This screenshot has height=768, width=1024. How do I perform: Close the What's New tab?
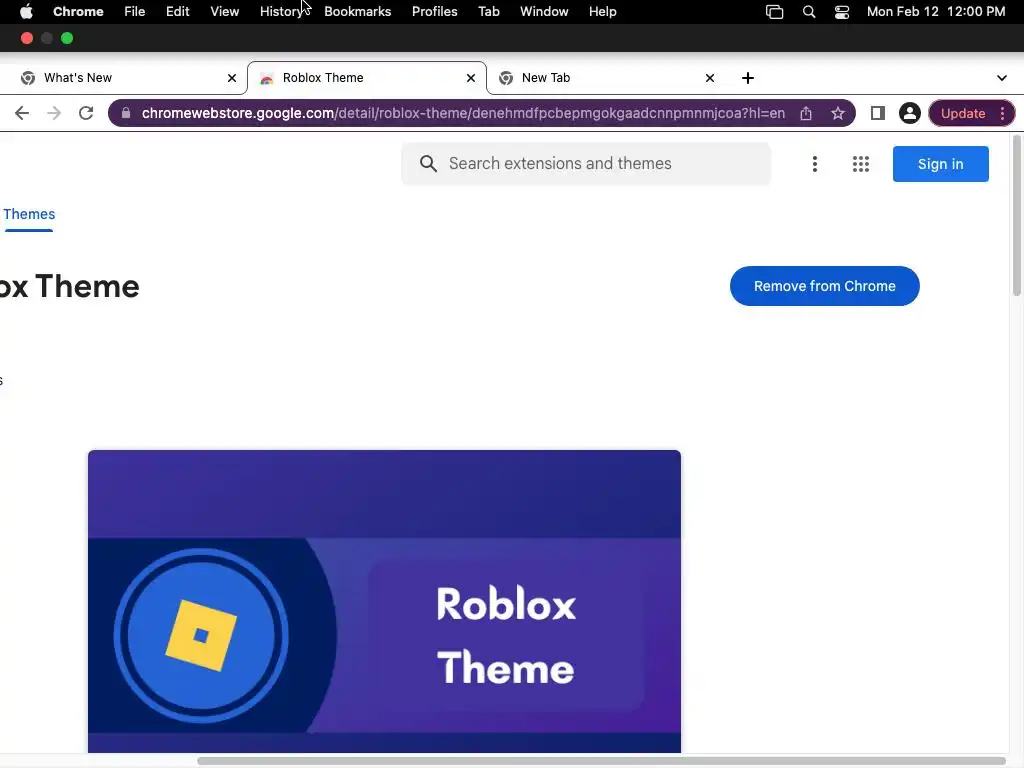(x=232, y=78)
